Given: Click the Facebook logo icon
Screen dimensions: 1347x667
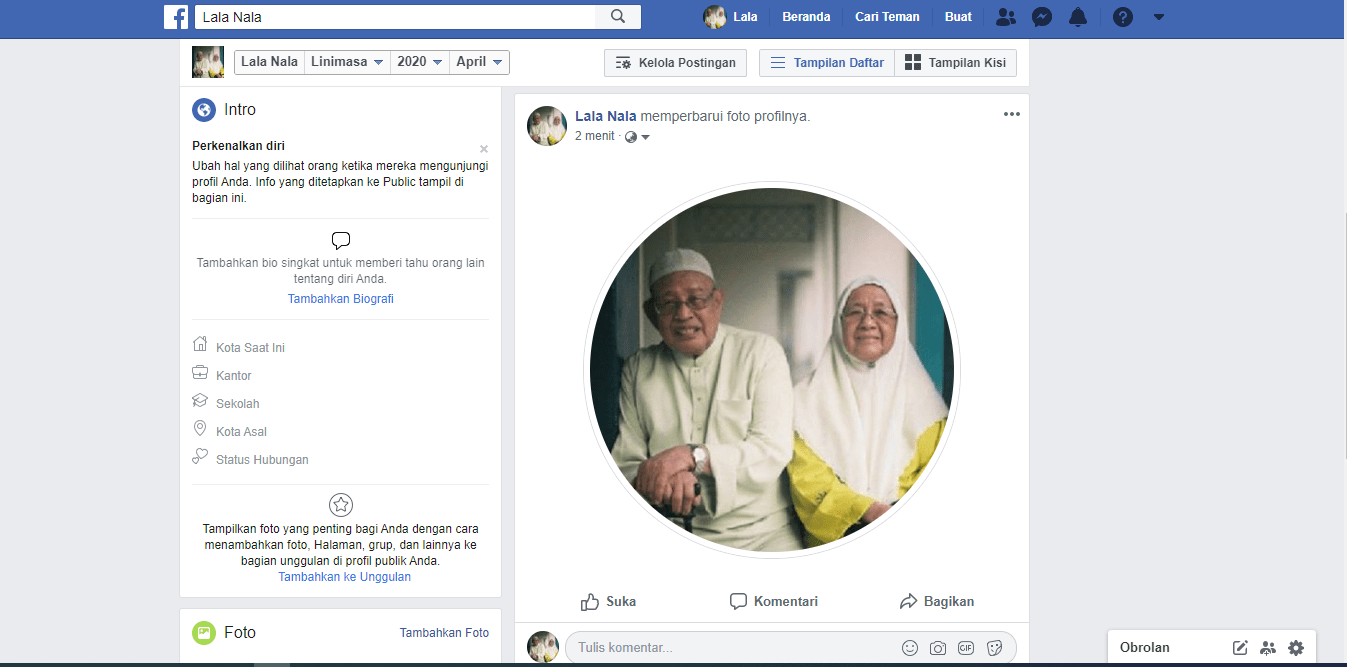Looking at the screenshot, I should (176, 17).
